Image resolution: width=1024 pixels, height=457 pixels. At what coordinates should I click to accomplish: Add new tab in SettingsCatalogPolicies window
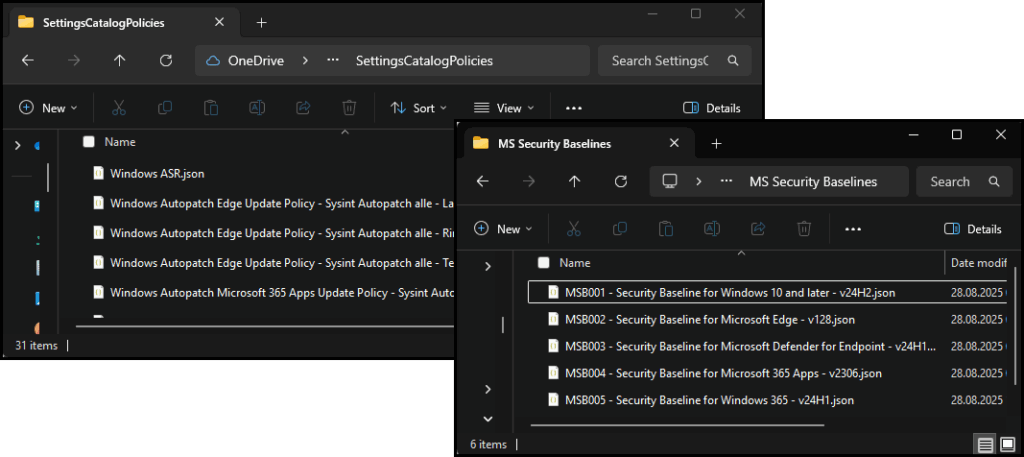[x=261, y=23]
